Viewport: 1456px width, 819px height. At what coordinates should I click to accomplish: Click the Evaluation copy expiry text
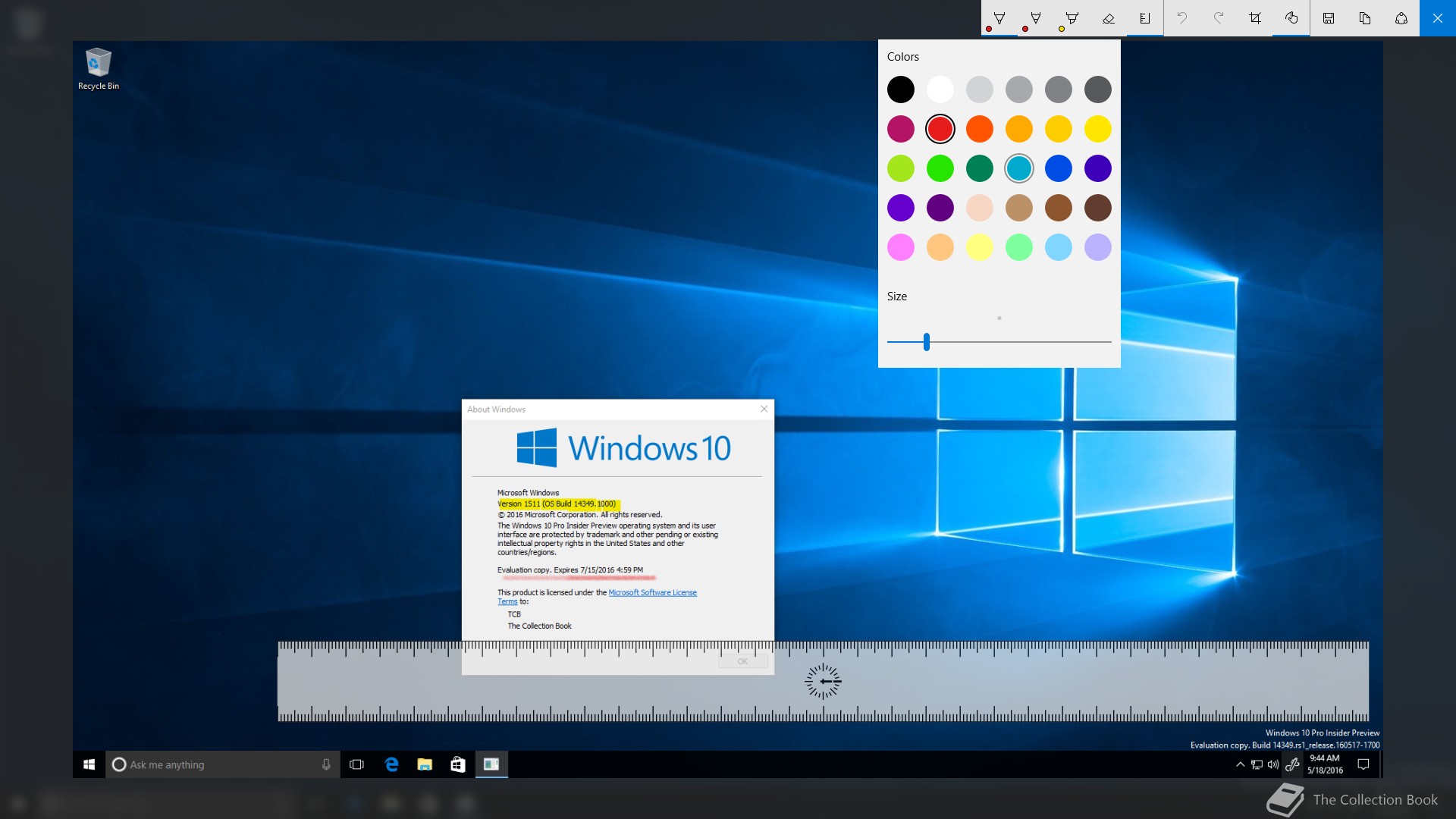(570, 570)
